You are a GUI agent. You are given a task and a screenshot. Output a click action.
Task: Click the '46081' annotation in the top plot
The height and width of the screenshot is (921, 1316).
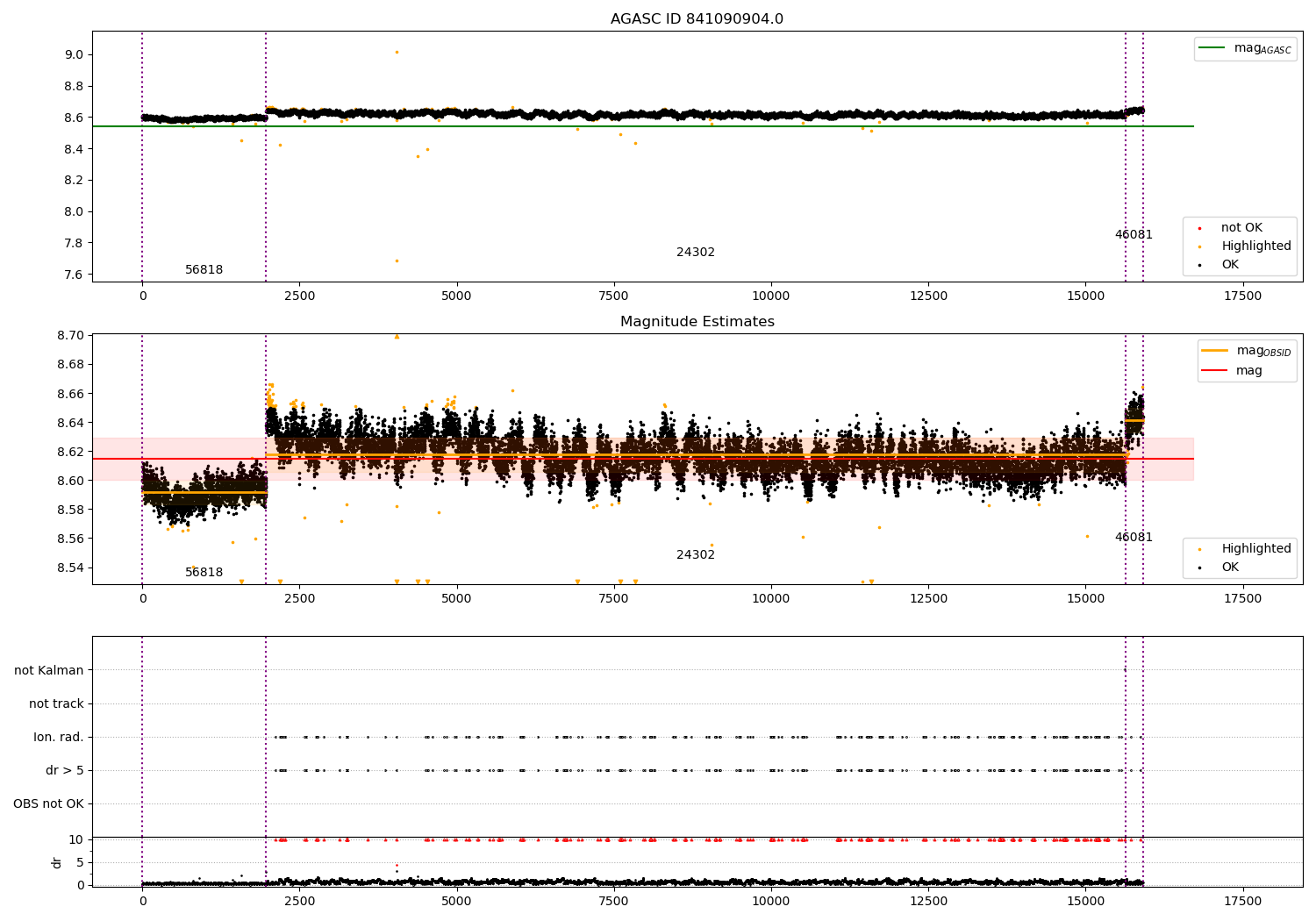[1134, 235]
